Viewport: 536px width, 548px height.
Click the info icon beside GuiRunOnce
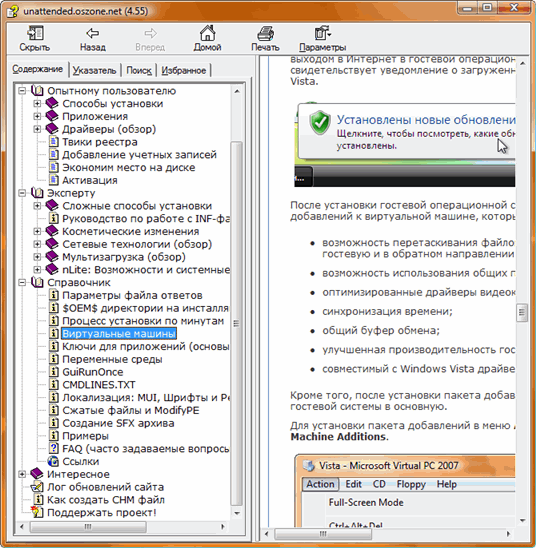53,372
